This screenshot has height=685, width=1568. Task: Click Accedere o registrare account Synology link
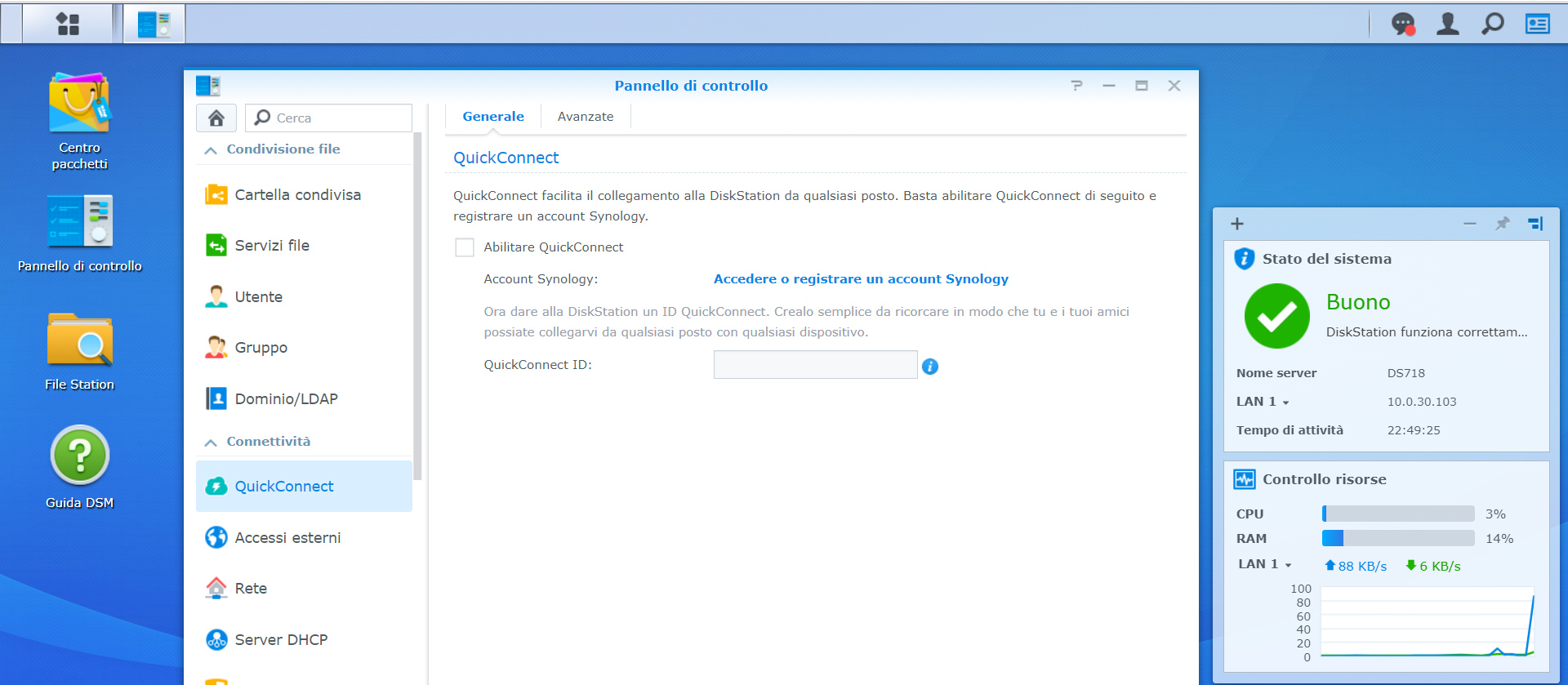(861, 279)
